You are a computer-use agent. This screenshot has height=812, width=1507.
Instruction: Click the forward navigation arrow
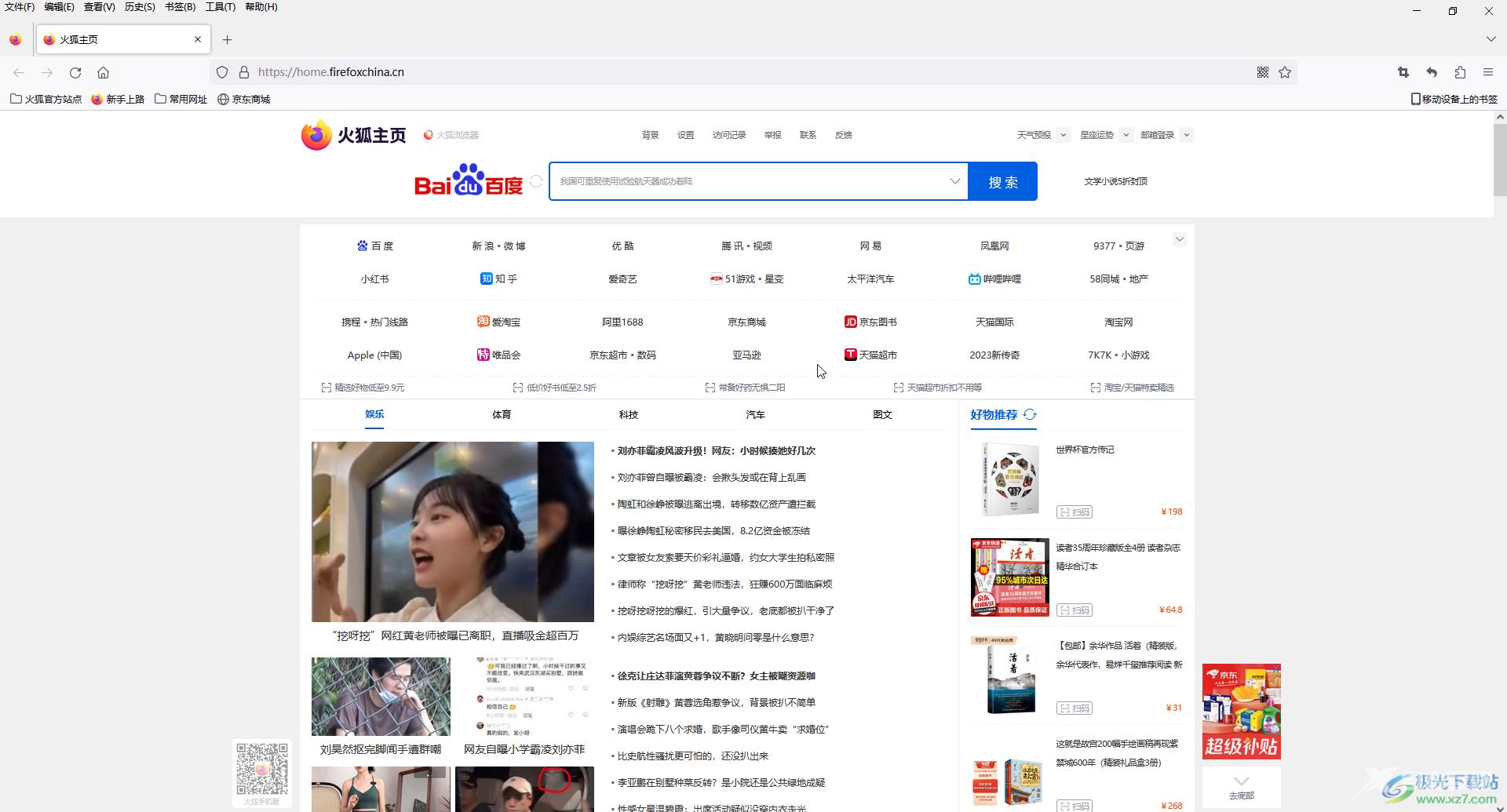pyautogui.click(x=47, y=72)
